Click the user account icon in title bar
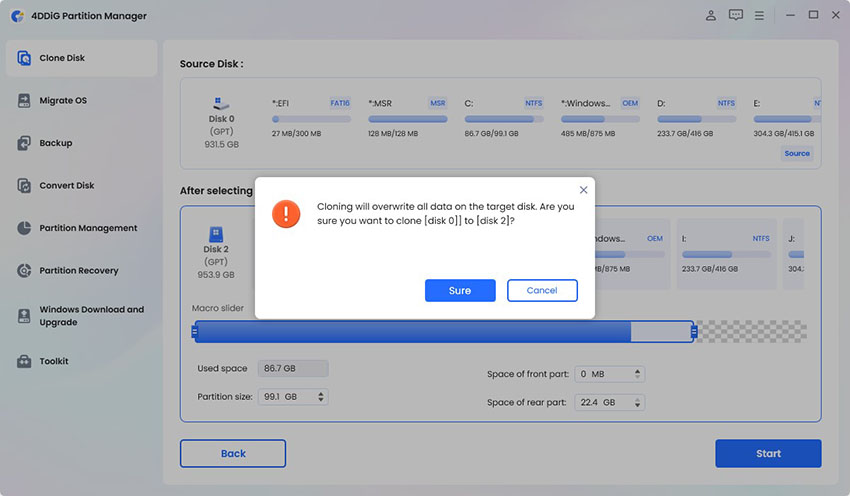Screen dimensions: 850x496 coord(710,15)
